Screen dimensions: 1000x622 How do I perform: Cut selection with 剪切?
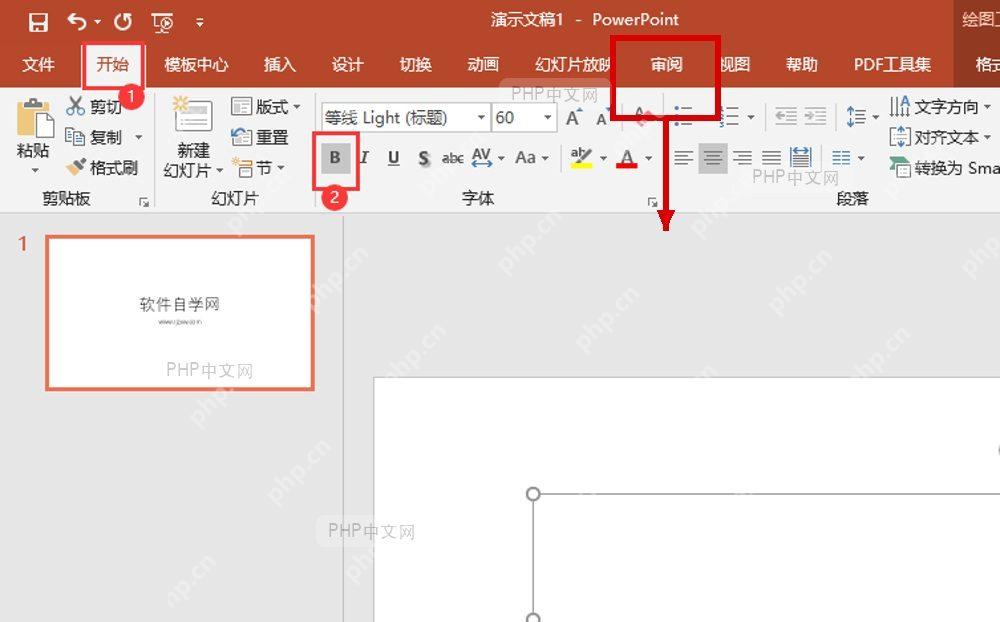click(94, 107)
